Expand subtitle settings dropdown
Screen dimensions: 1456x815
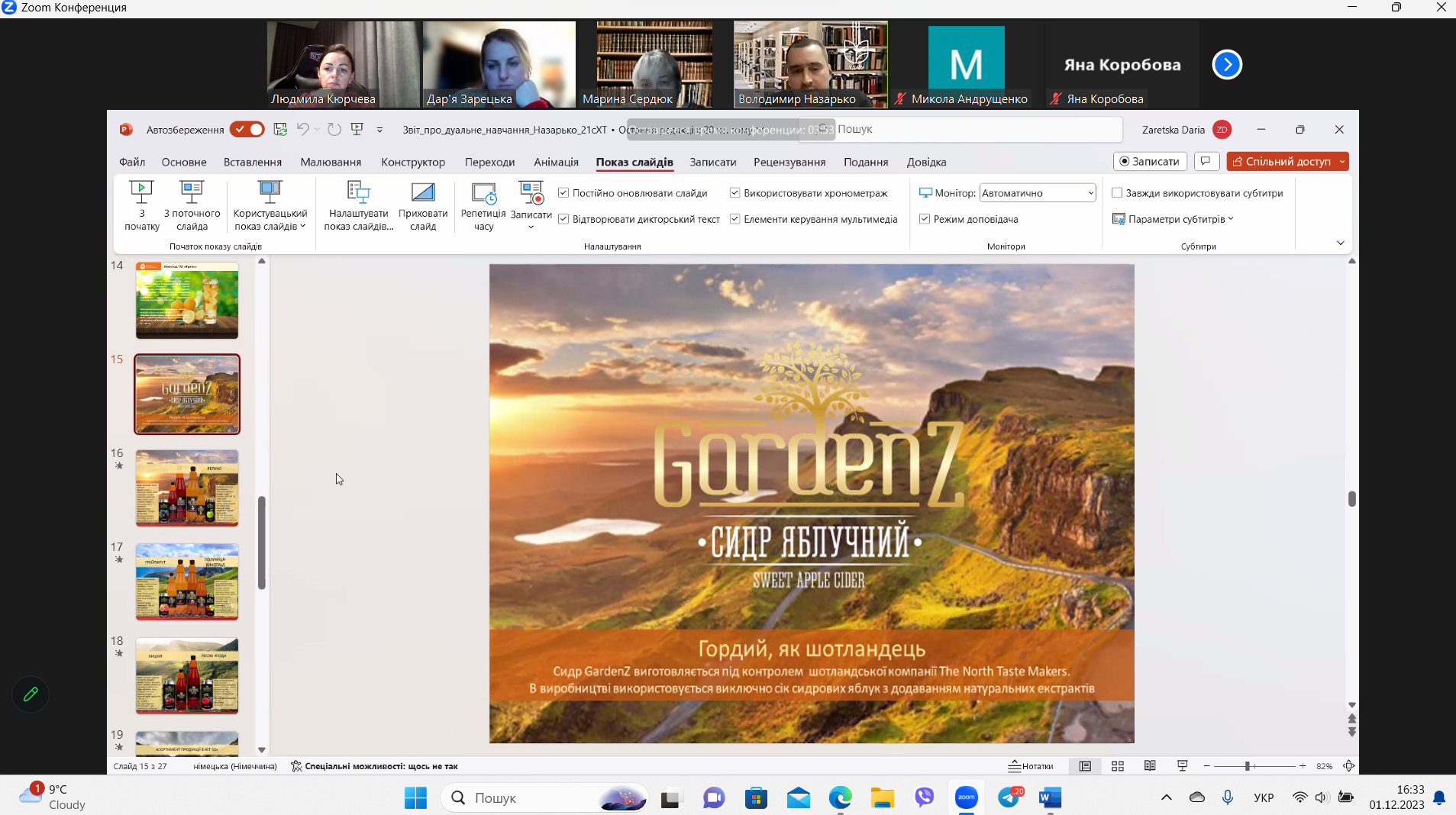pos(1176,219)
